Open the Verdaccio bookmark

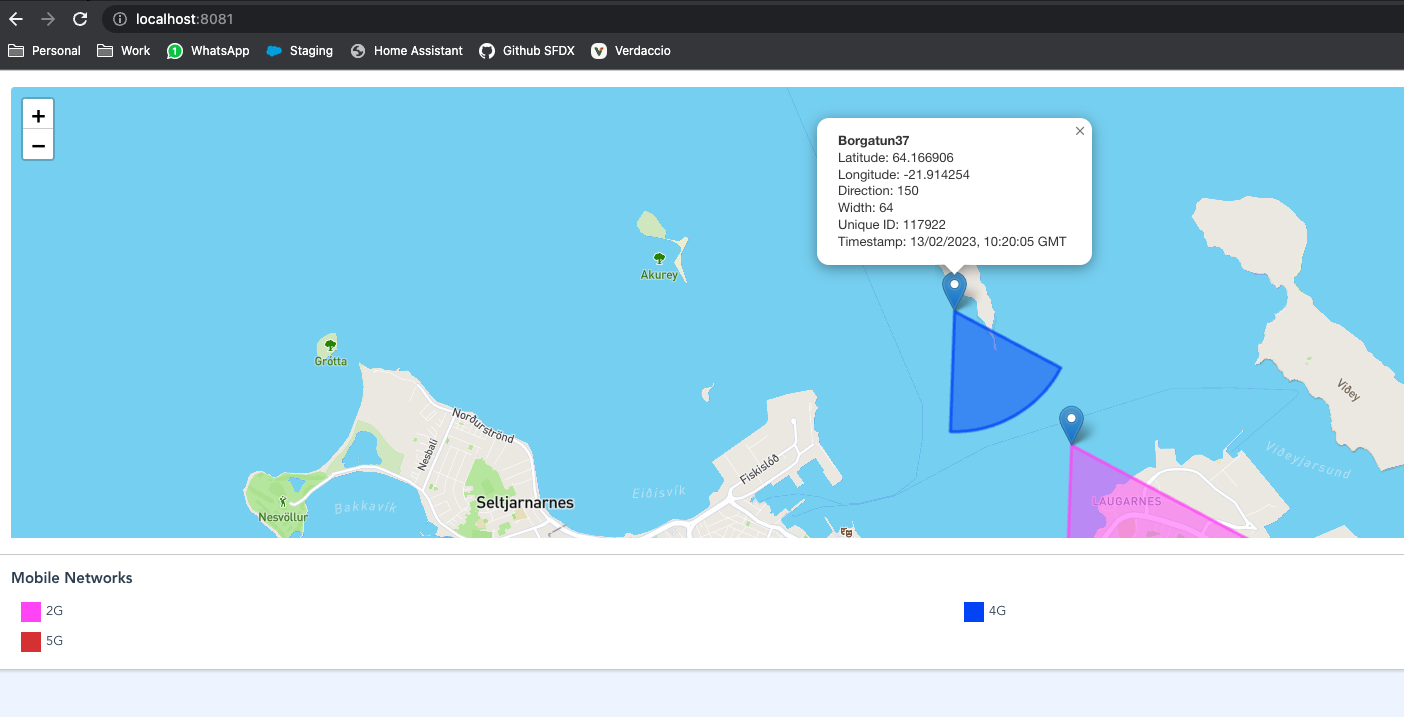[x=630, y=50]
